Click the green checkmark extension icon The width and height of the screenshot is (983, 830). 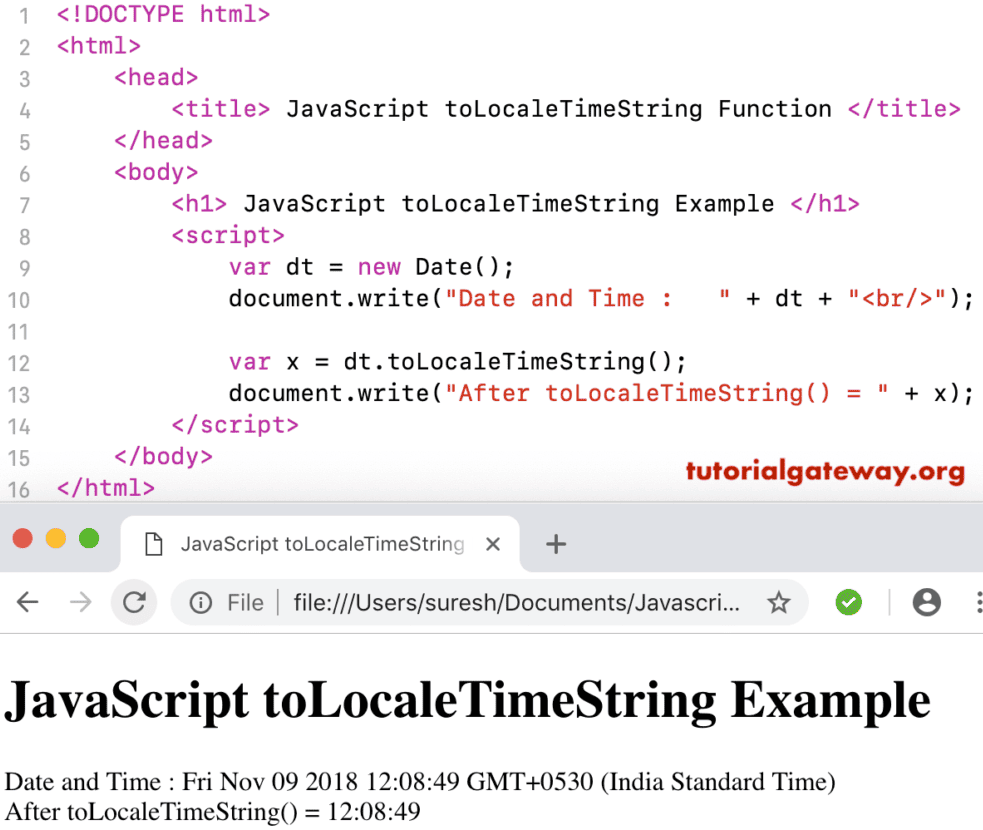click(x=848, y=602)
